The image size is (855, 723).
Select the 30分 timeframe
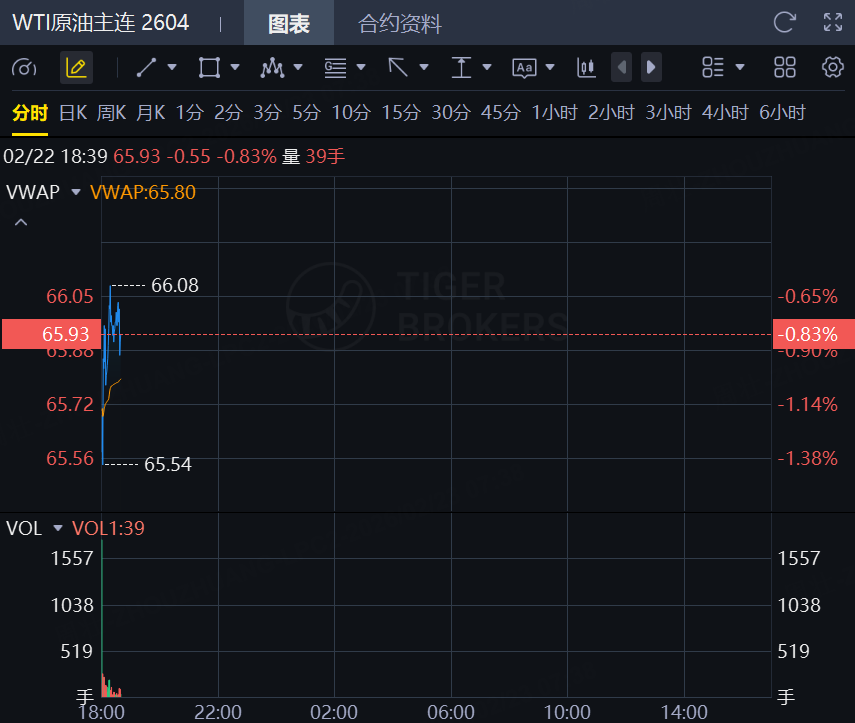pyautogui.click(x=451, y=113)
